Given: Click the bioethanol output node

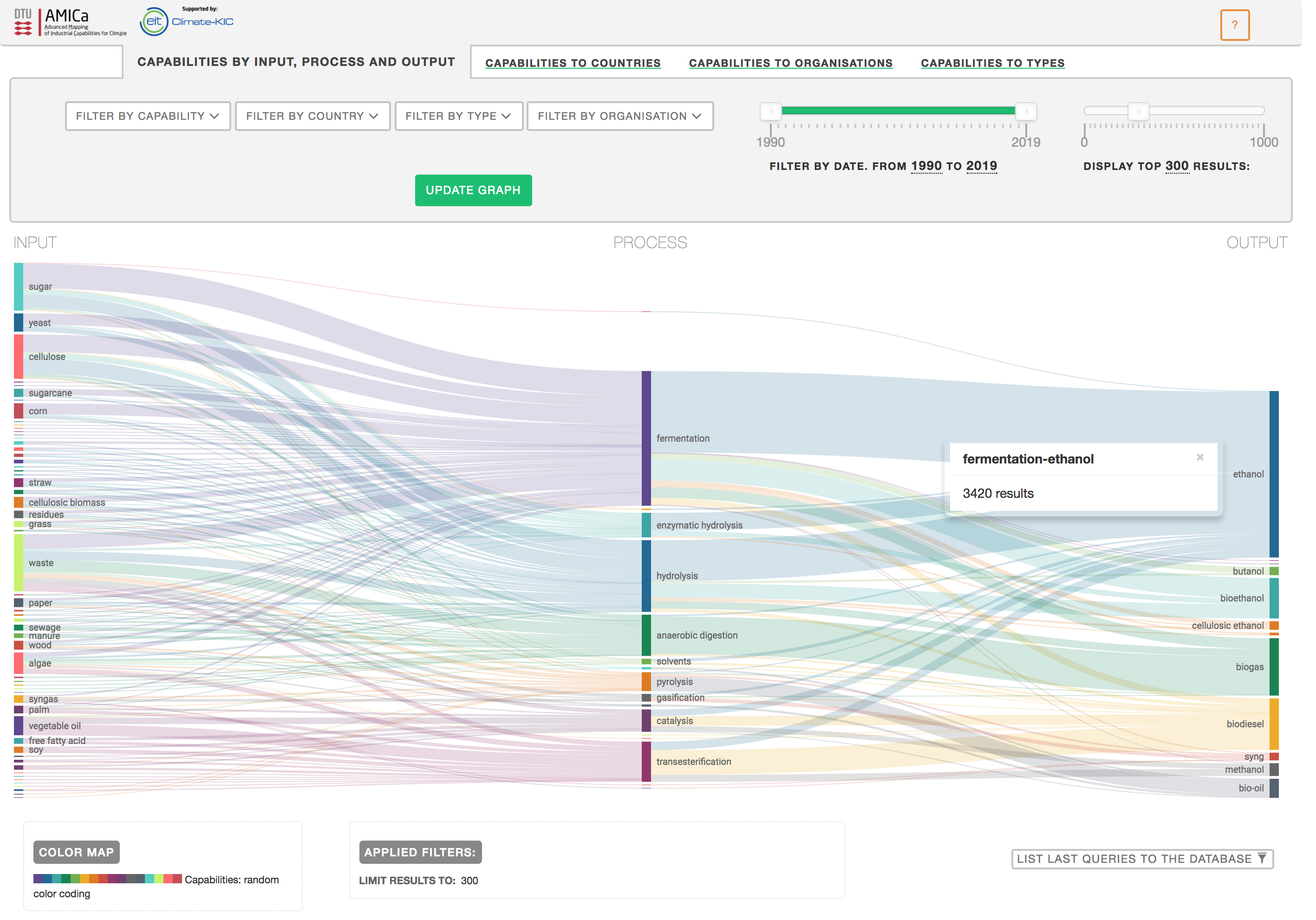Looking at the screenshot, I should tap(1287, 604).
